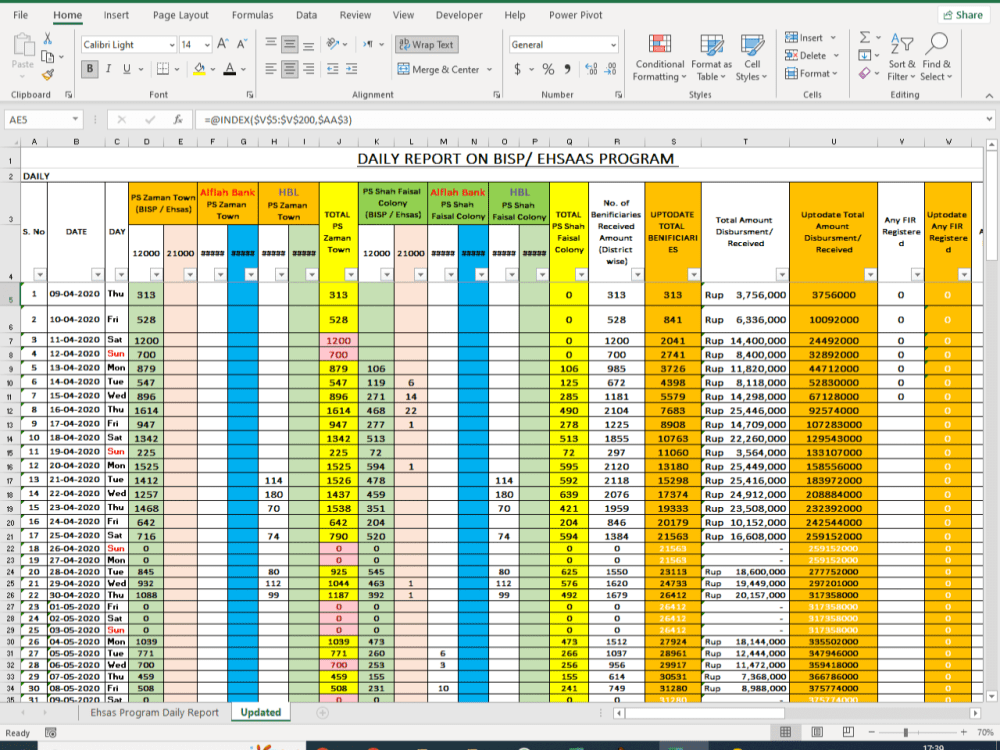Increase indent
1000x750 pixels.
pyautogui.click(x=351, y=69)
